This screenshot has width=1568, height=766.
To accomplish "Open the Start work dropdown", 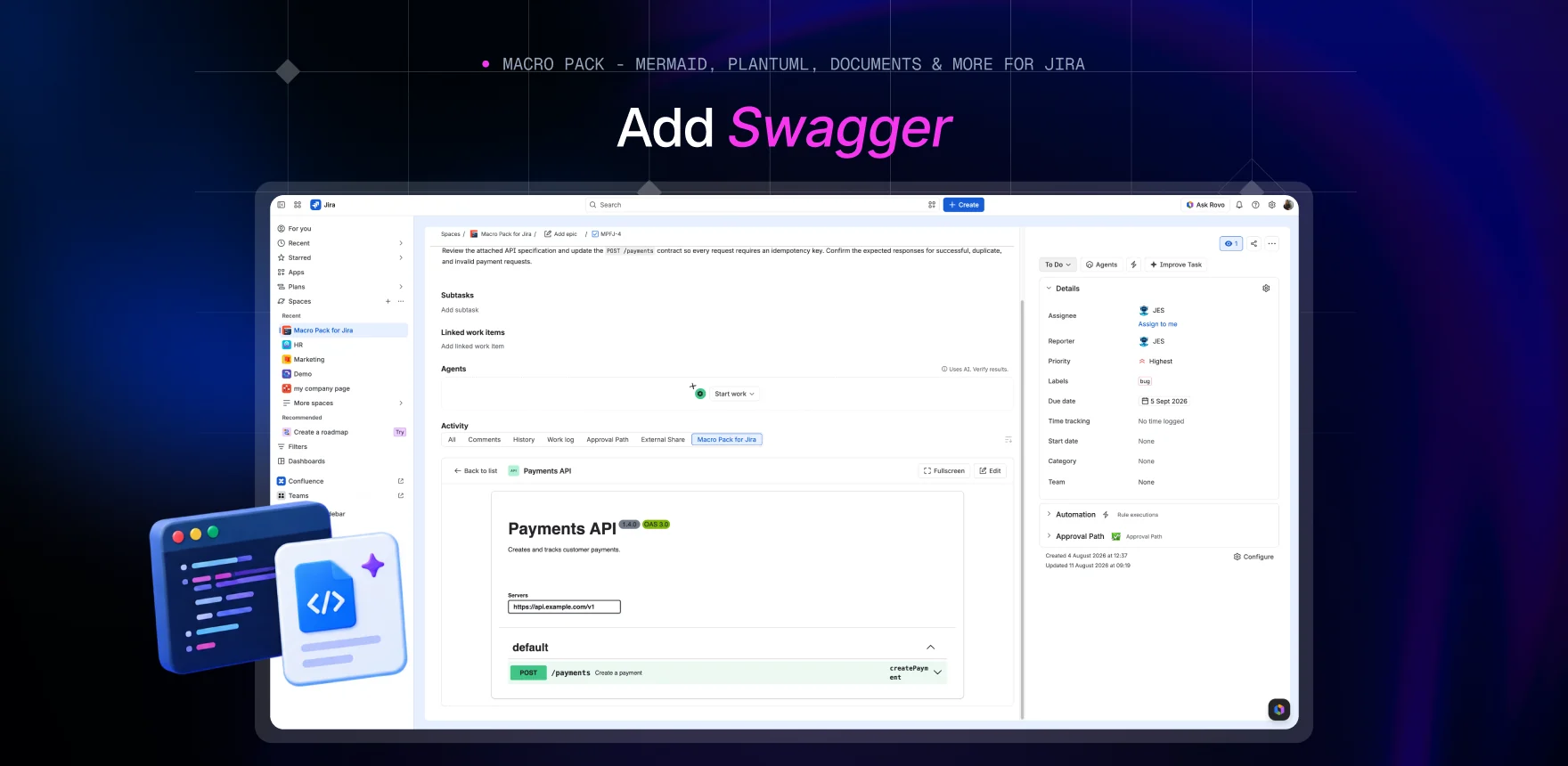I will pos(734,394).
